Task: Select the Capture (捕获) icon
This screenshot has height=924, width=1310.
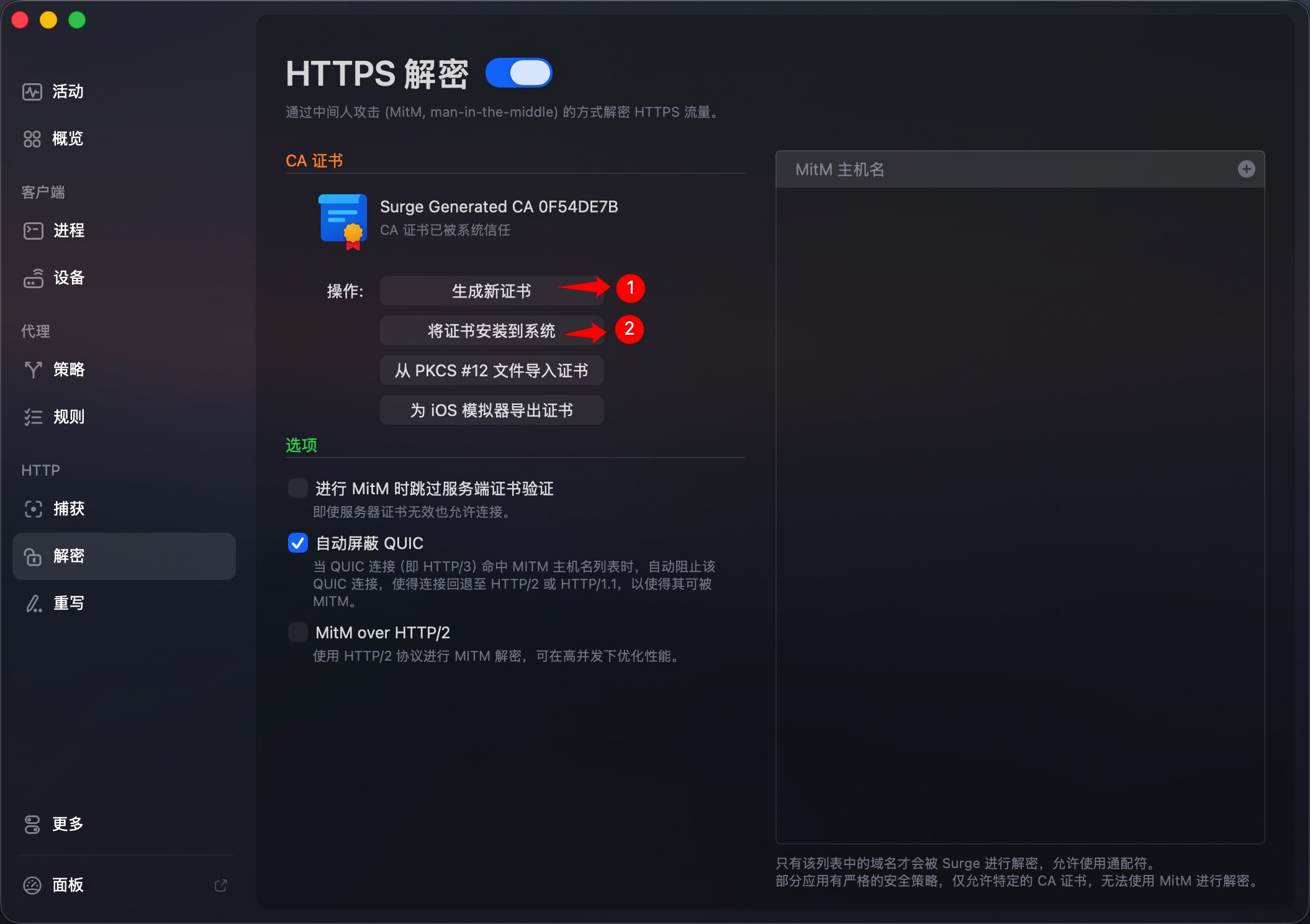Action: click(x=33, y=509)
